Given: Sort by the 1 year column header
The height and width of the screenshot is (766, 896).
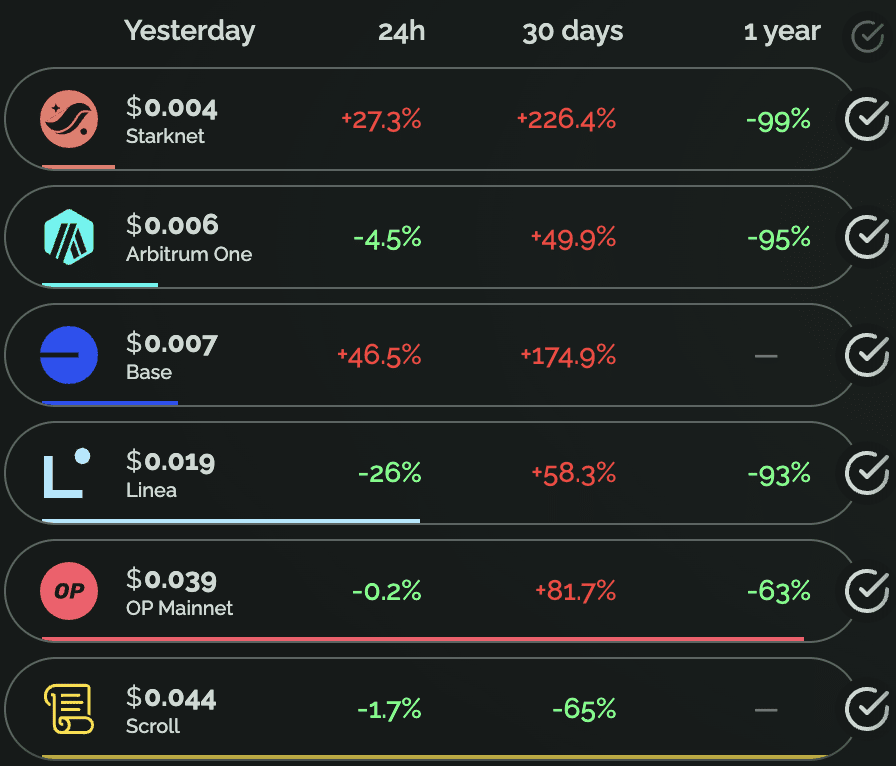Looking at the screenshot, I should pyautogui.click(x=781, y=31).
